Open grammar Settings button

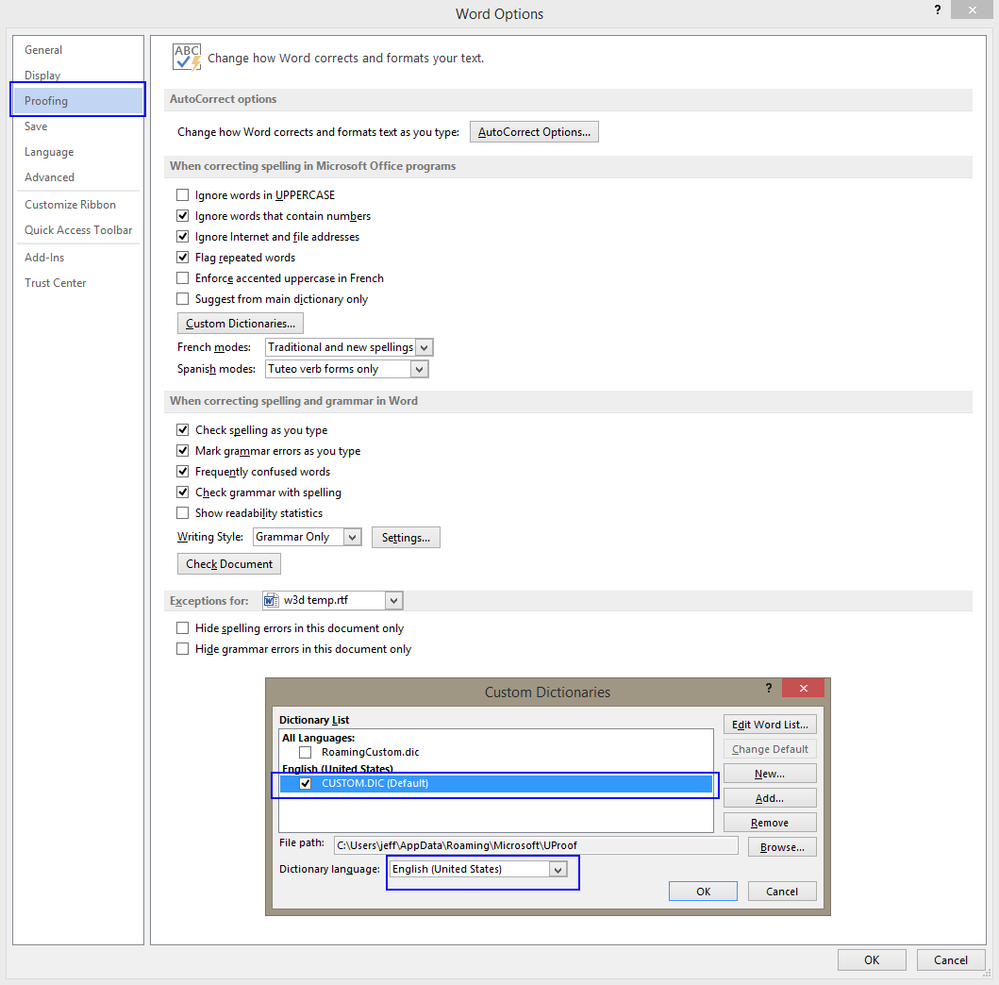point(406,538)
